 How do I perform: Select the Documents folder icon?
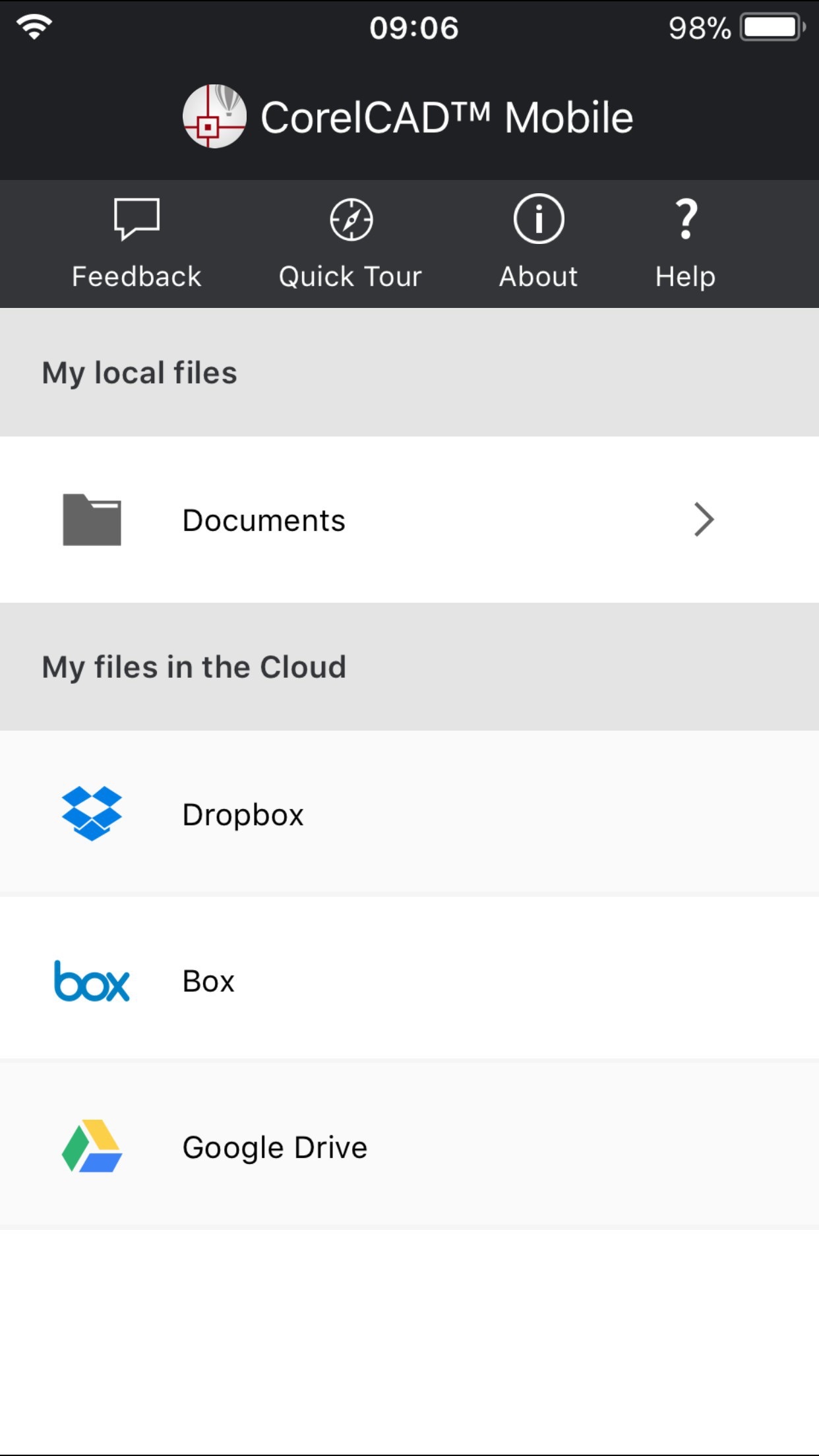(92, 520)
